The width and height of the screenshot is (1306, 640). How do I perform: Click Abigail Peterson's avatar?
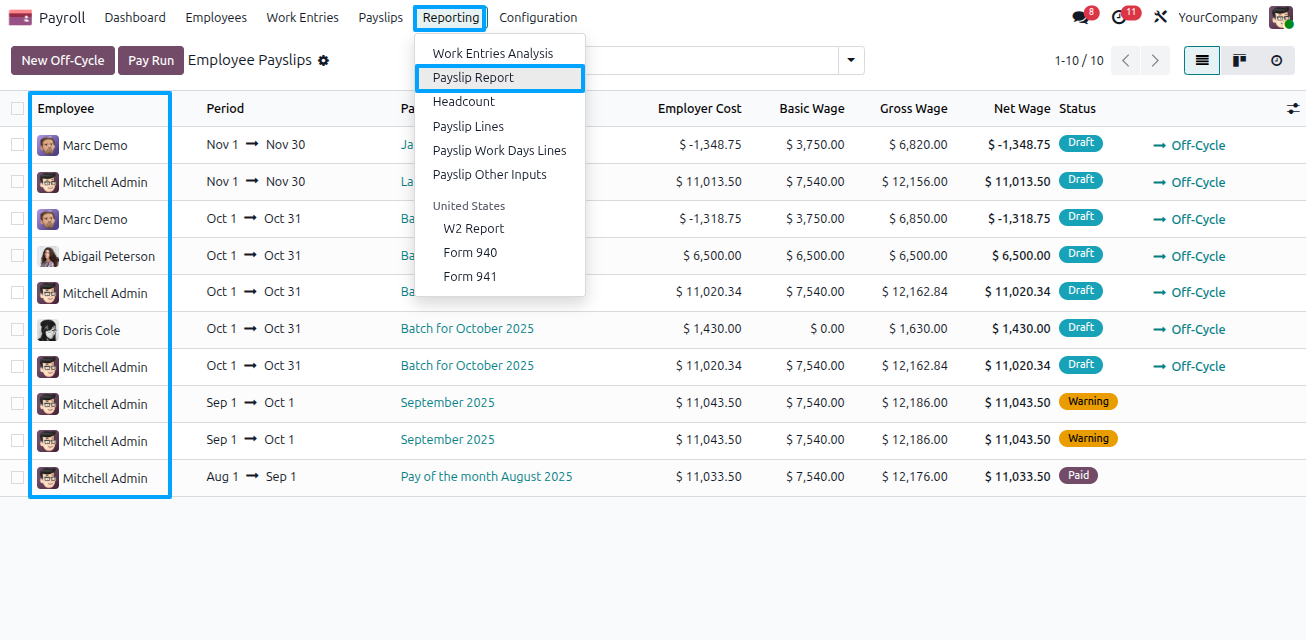48,256
